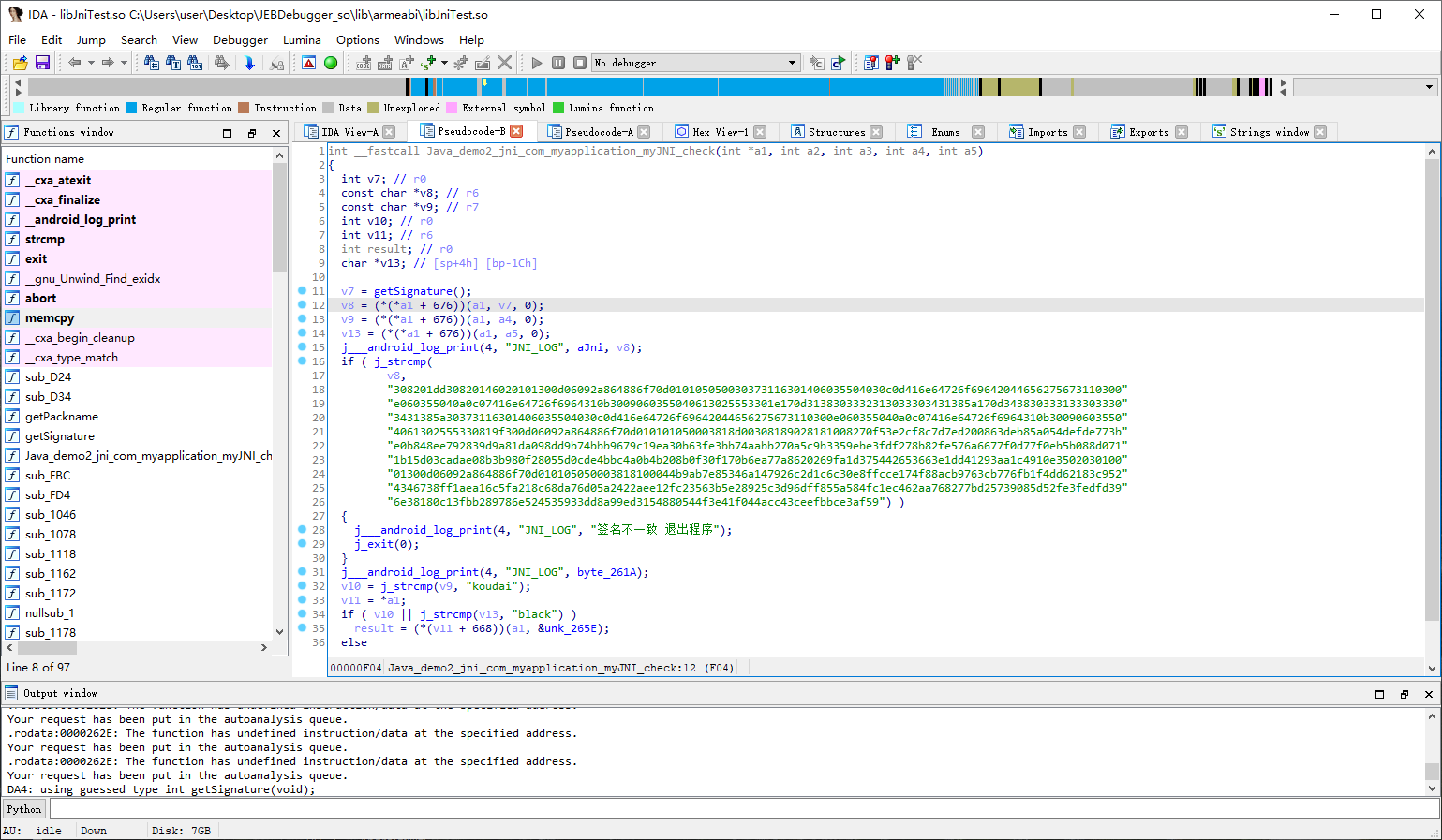Toggle breakpoint dot on line 28
The height and width of the screenshot is (840, 1442).
point(302,530)
